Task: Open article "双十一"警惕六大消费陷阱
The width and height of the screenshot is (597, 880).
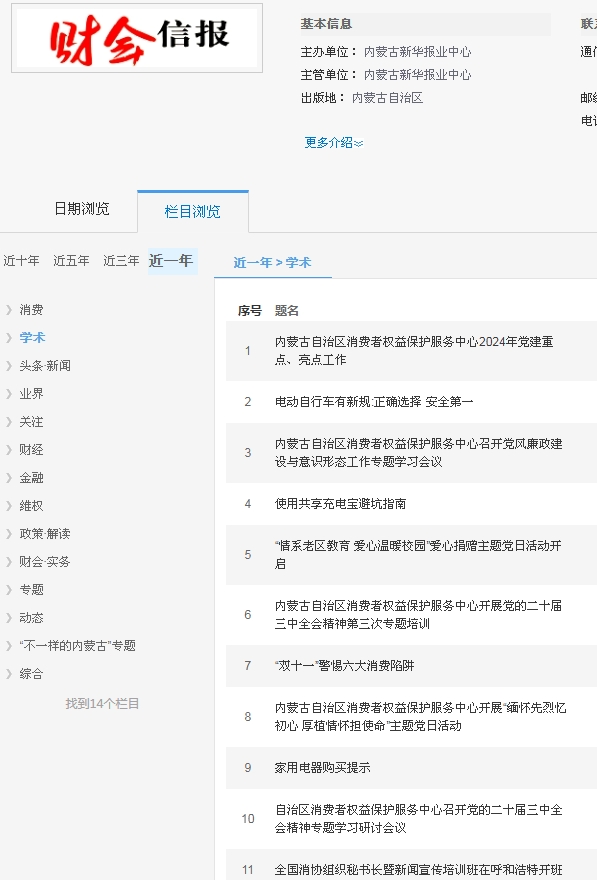Action: 345,666
